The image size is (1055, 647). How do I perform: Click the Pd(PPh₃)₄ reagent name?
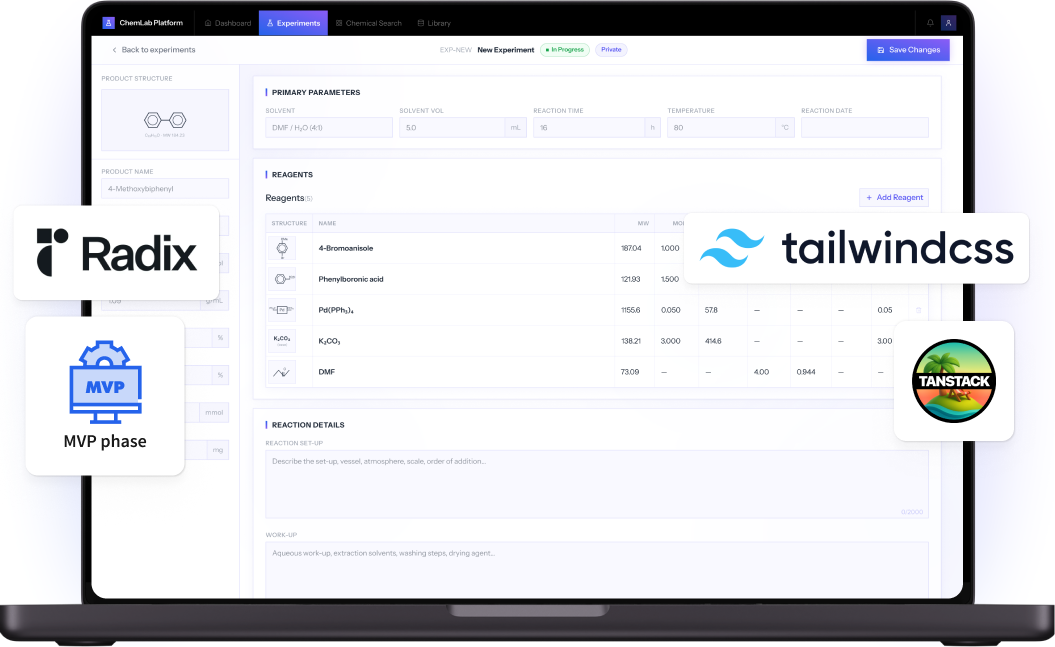(336, 310)
